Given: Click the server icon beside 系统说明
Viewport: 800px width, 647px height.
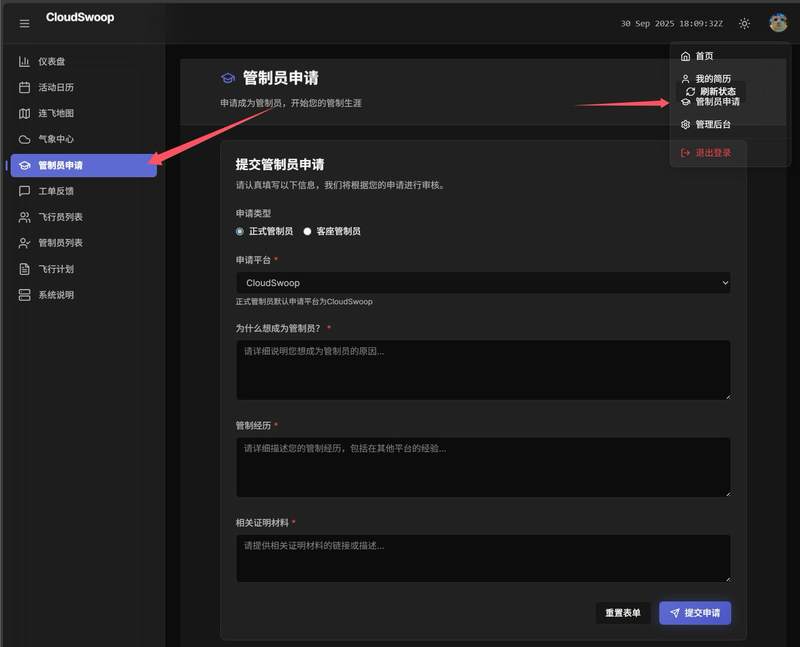Looking at the screenshot, I should coord(24,295).
